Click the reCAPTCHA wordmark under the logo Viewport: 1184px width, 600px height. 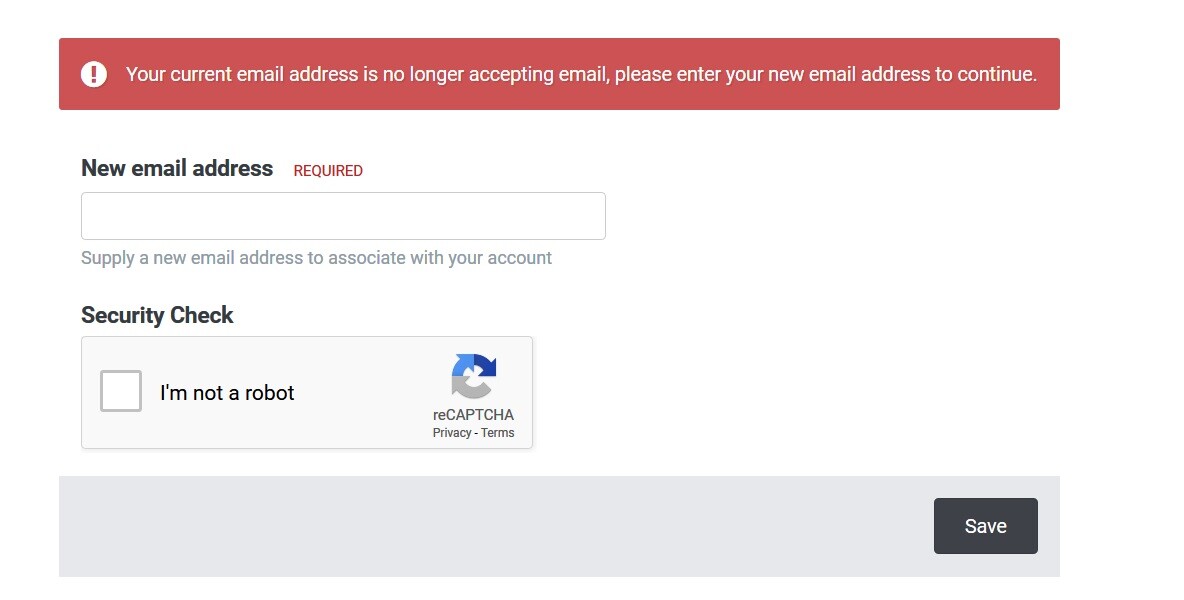point(473,415)
